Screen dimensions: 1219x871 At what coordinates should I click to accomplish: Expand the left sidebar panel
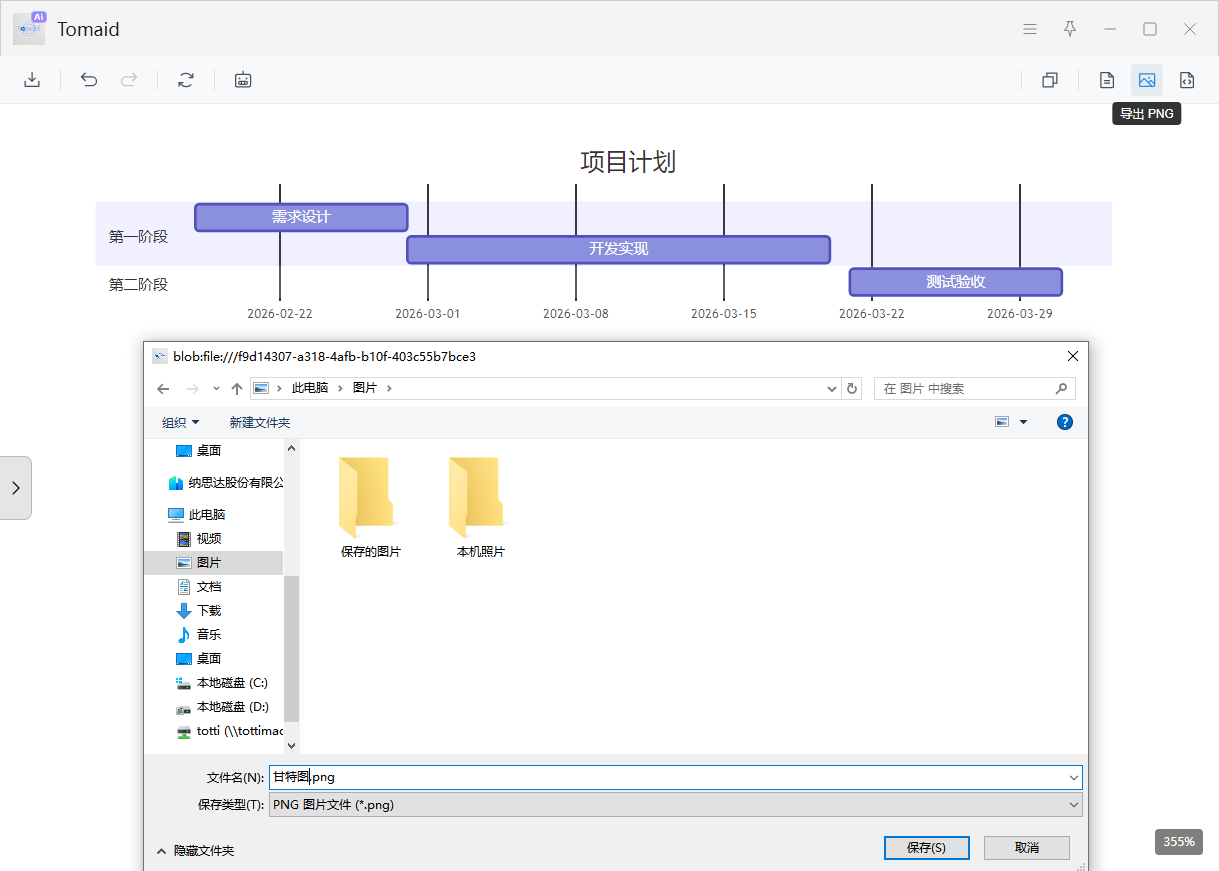pyautogui.click(x=15, y=488)
